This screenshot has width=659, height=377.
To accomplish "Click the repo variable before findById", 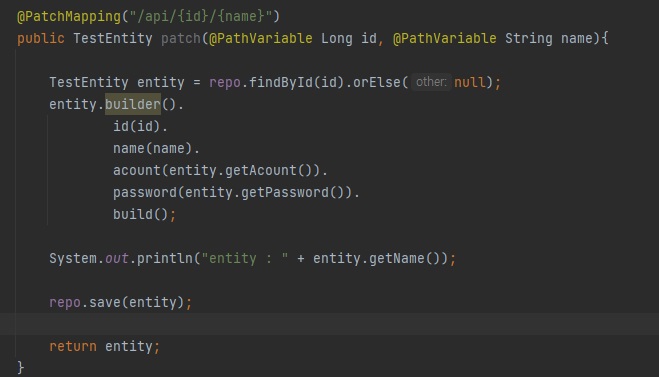I will pyautogui.click(x=225, y=82).
